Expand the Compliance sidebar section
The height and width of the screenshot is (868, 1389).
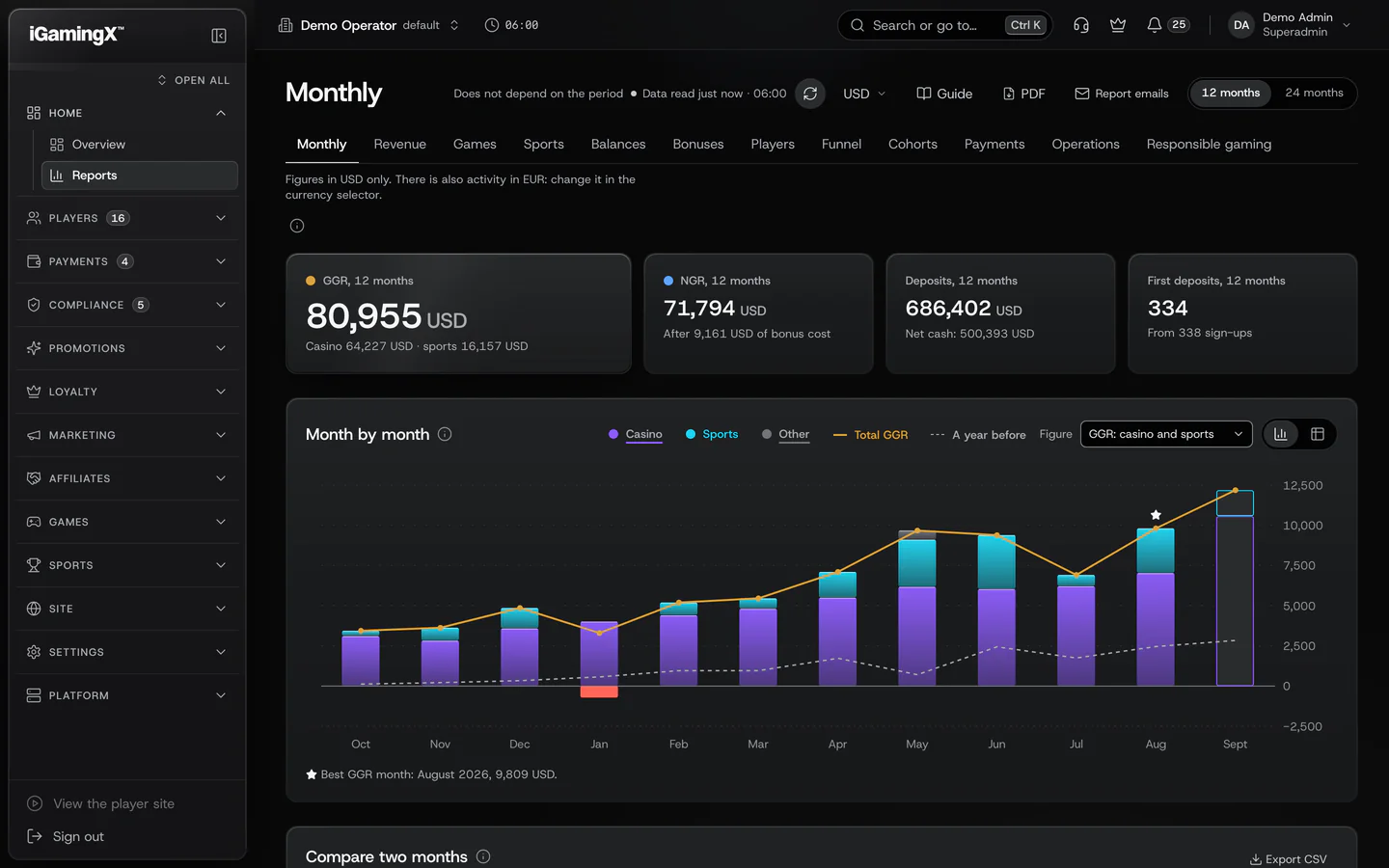[127, 305]
